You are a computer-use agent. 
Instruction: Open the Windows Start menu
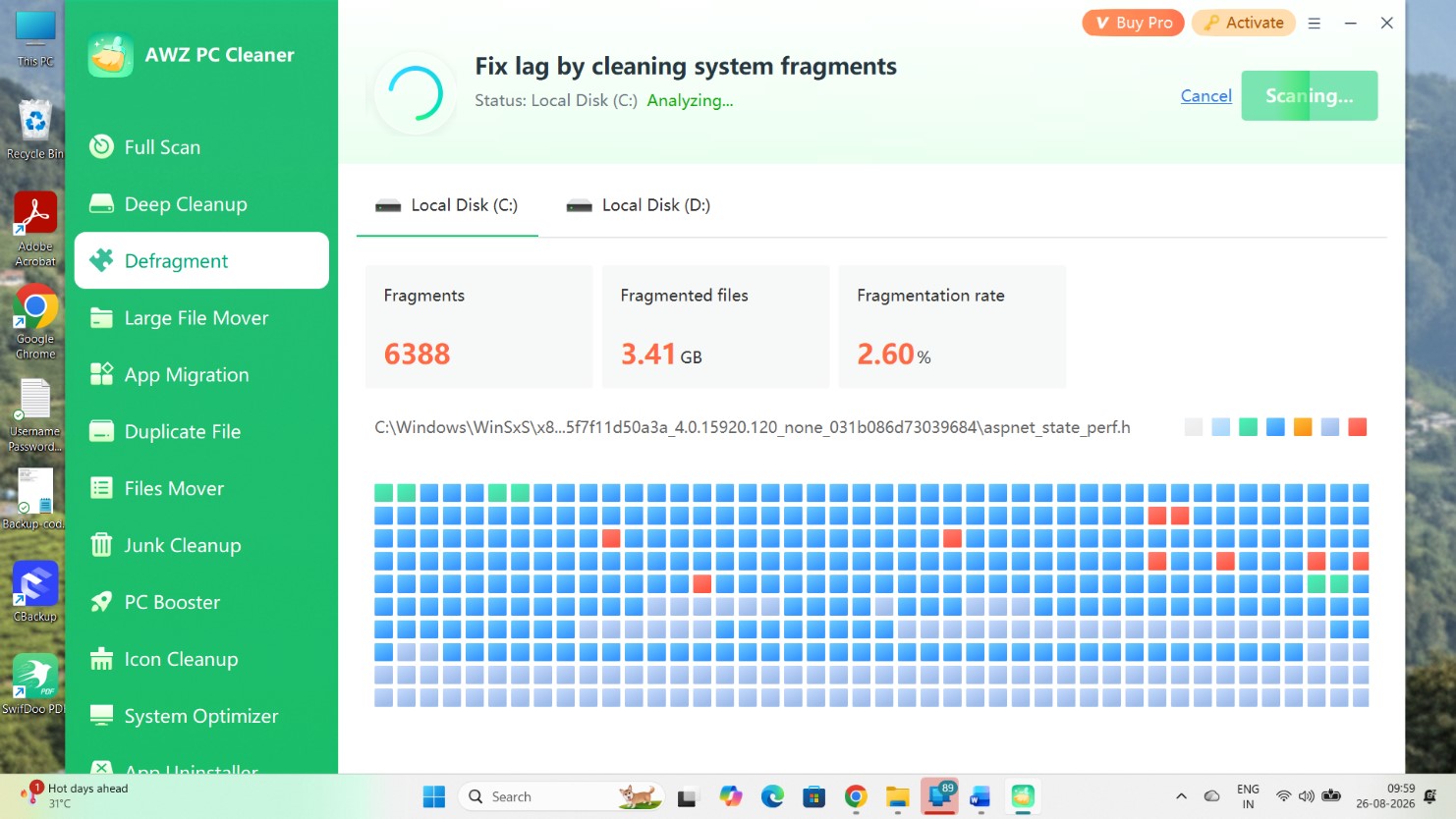click(x=433, y=796)
